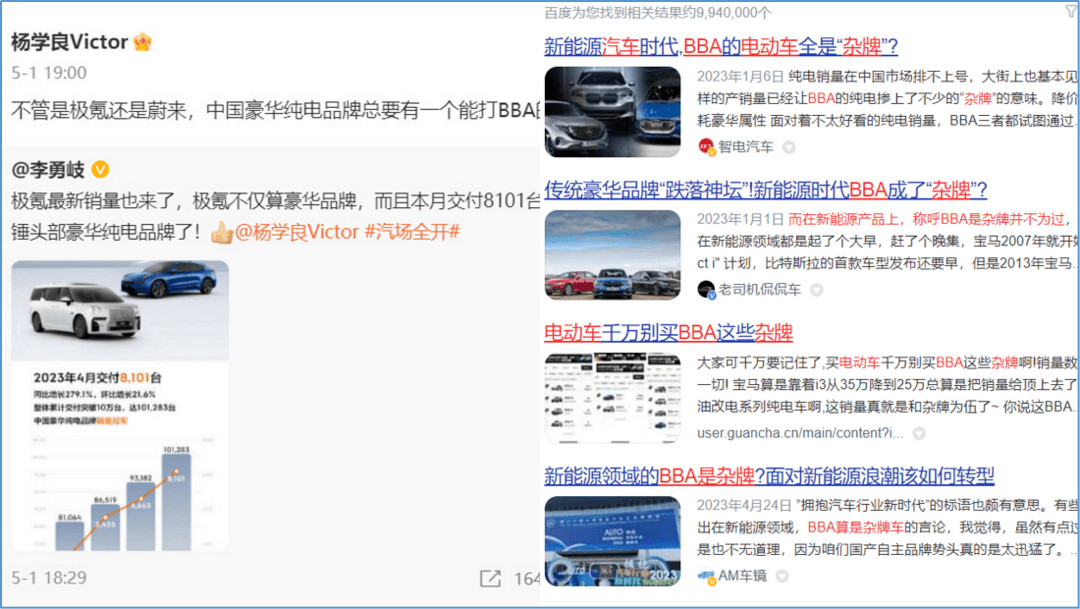Click the 5-1 19:00 post timestamp
This screenshot has height=609, width=1080.
49,73
